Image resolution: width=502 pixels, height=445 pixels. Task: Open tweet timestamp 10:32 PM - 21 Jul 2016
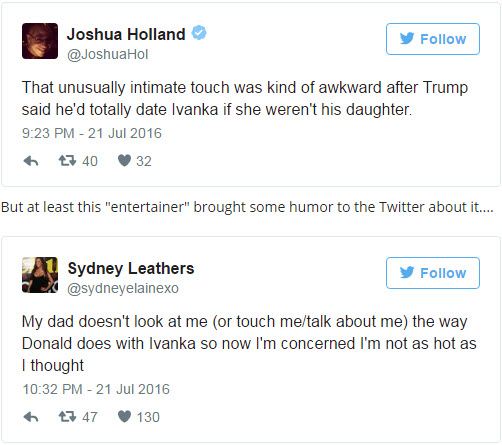tap(96, 389)
